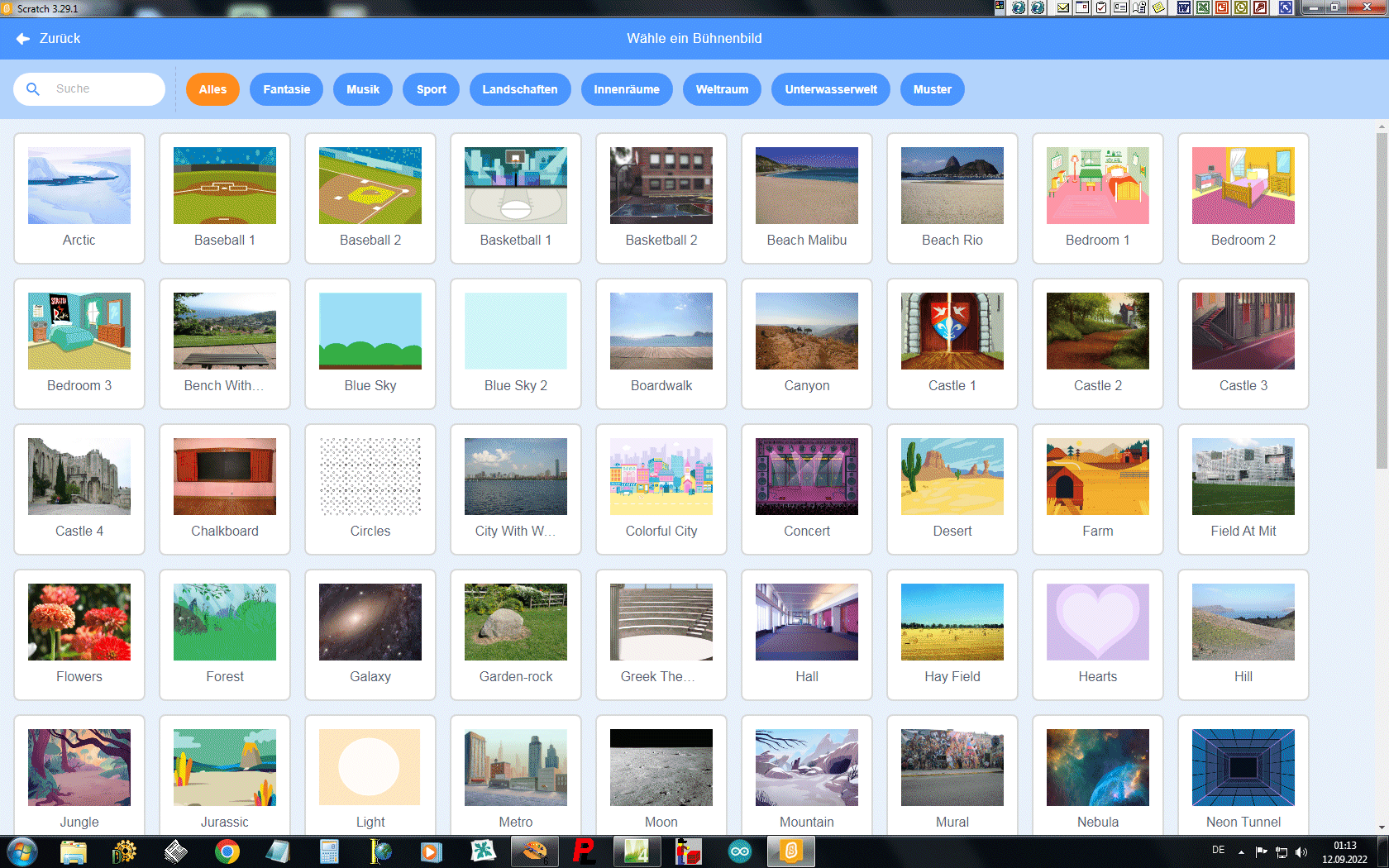1389x868 pixels.
Task: Click the volume icon in system tray
Action: point(1301,851)
